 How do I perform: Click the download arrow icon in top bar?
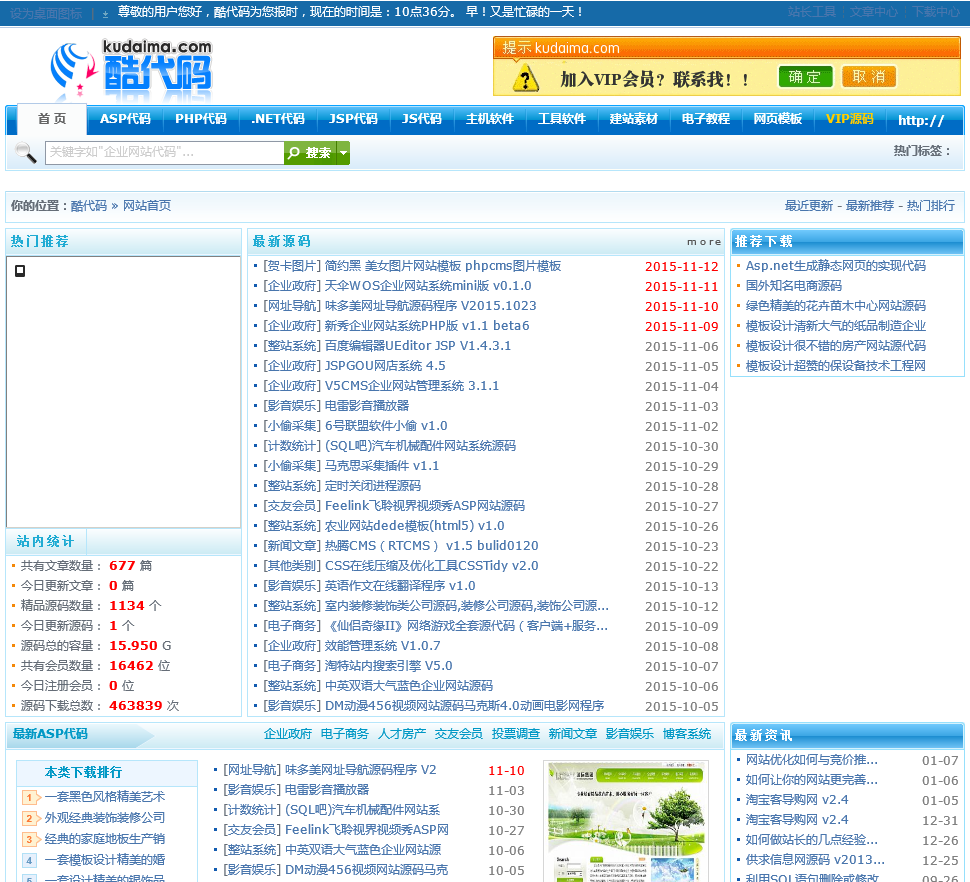point(105,14)
